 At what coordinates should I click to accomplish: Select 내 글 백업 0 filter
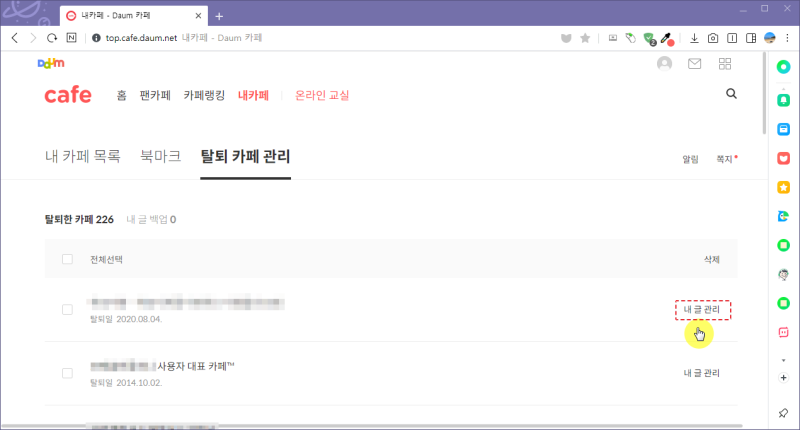point(151,219)
